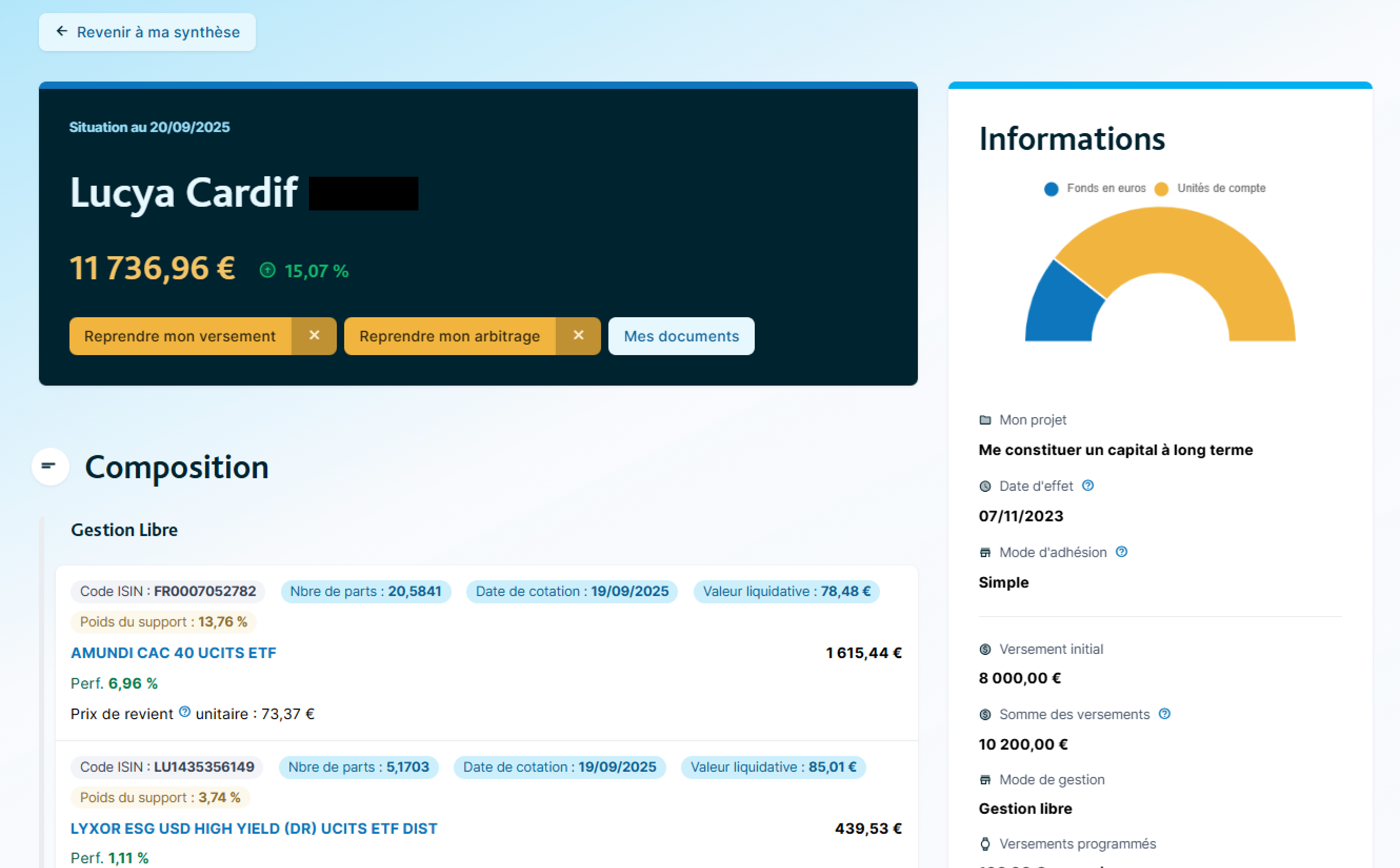Cancel the Reprendre mon arbitrage action
1400x868 pixels.
(578, 336)
